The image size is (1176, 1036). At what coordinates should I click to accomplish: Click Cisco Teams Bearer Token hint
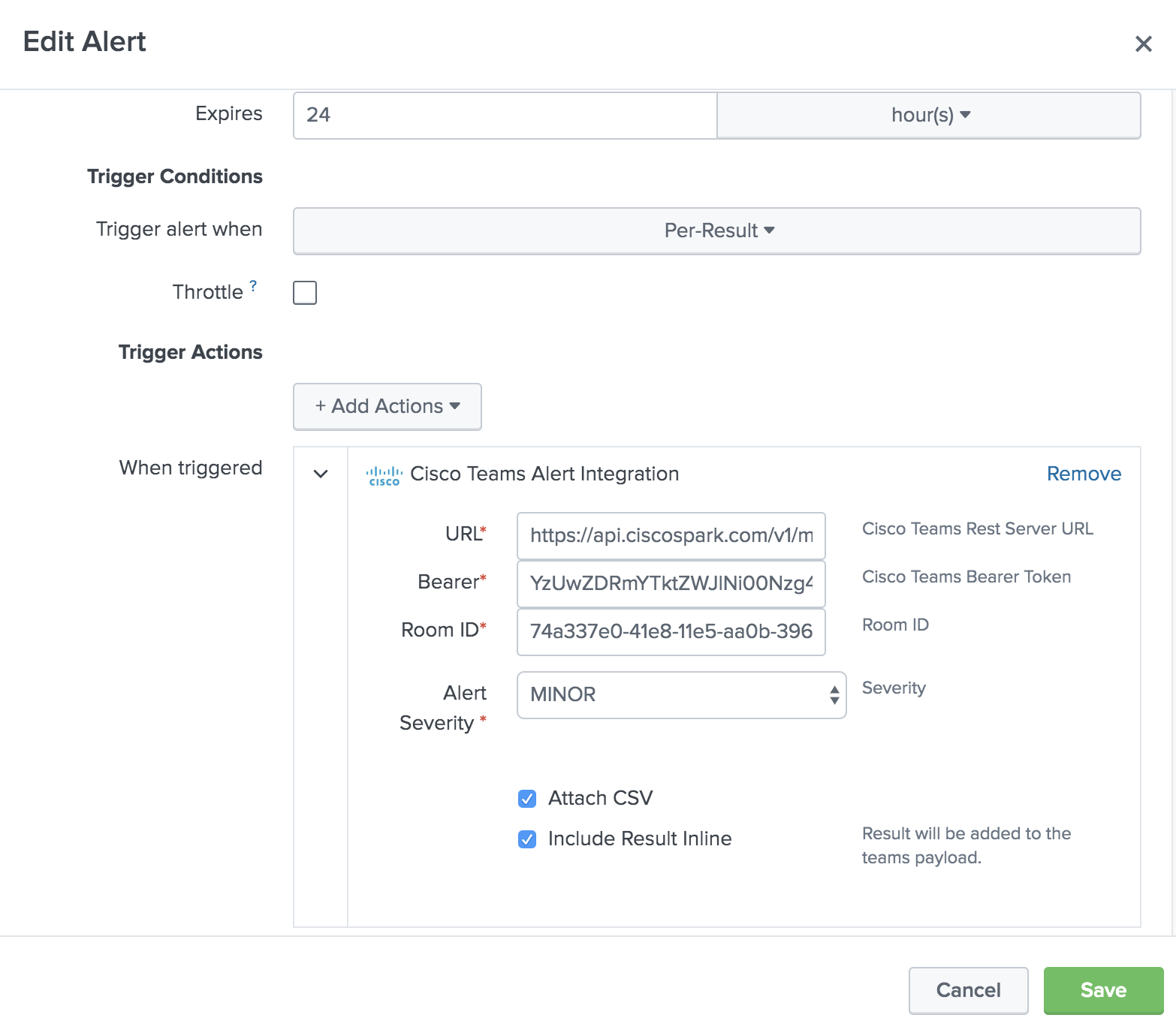(x=966, y=577)
